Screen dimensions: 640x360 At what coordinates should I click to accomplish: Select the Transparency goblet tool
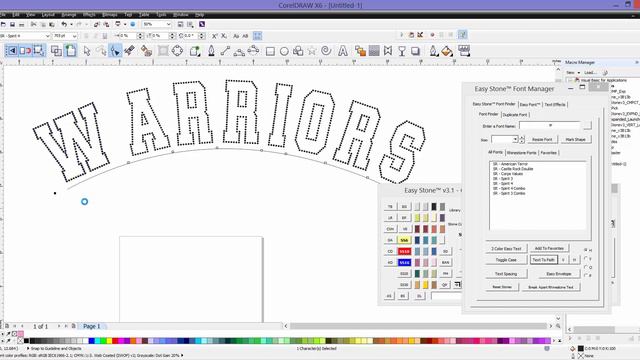402,51
